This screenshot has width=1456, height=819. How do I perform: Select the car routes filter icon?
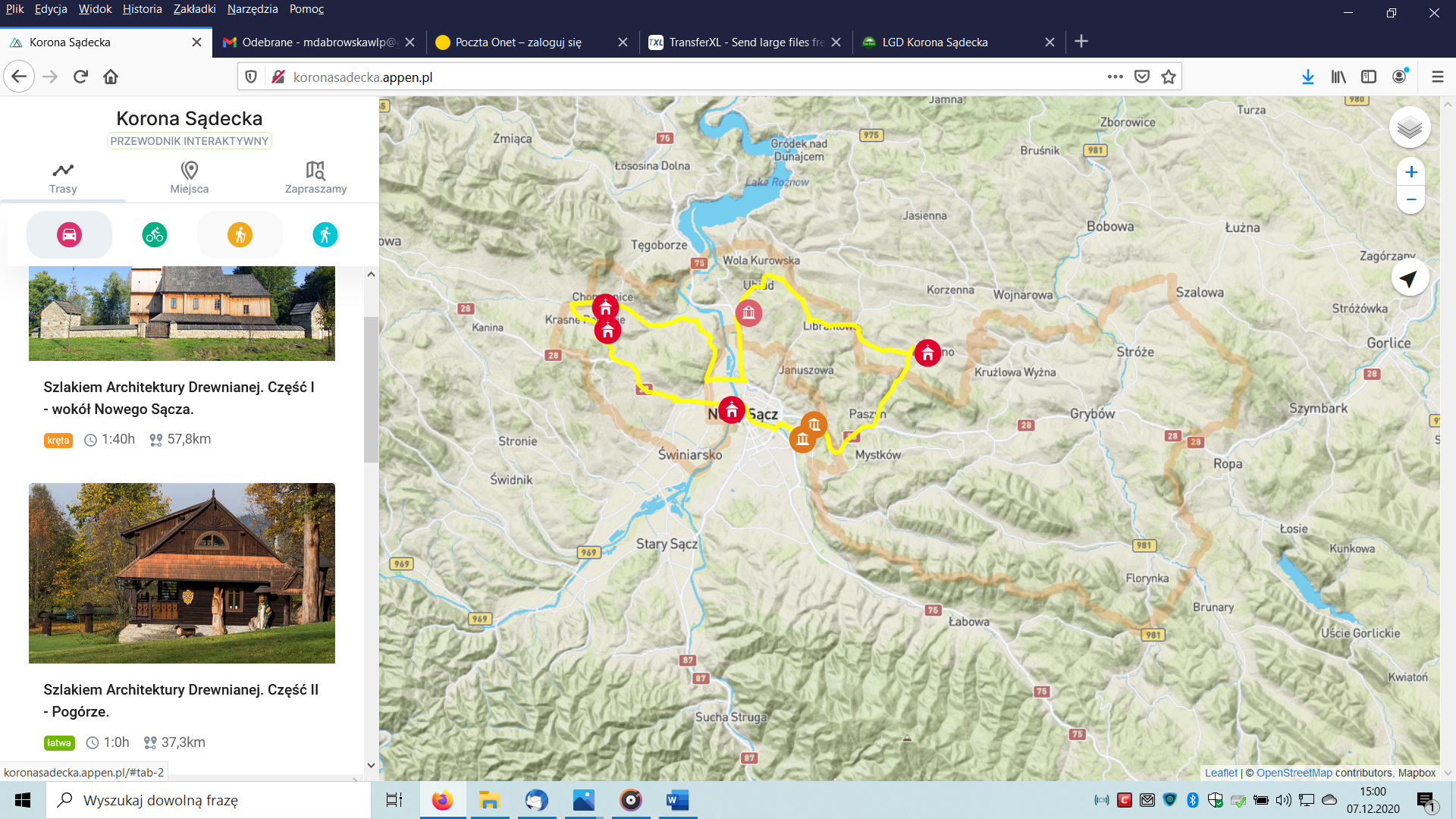(x=69, y=235)
